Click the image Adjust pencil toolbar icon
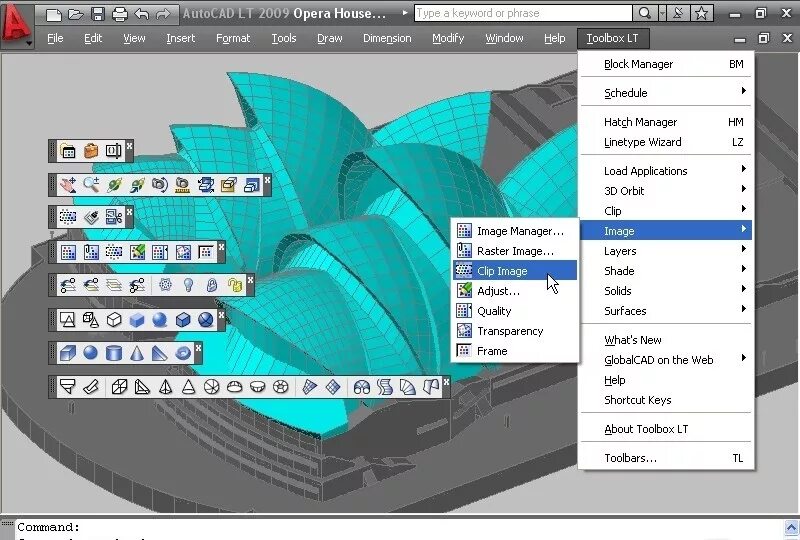 (x=137, y=252)
